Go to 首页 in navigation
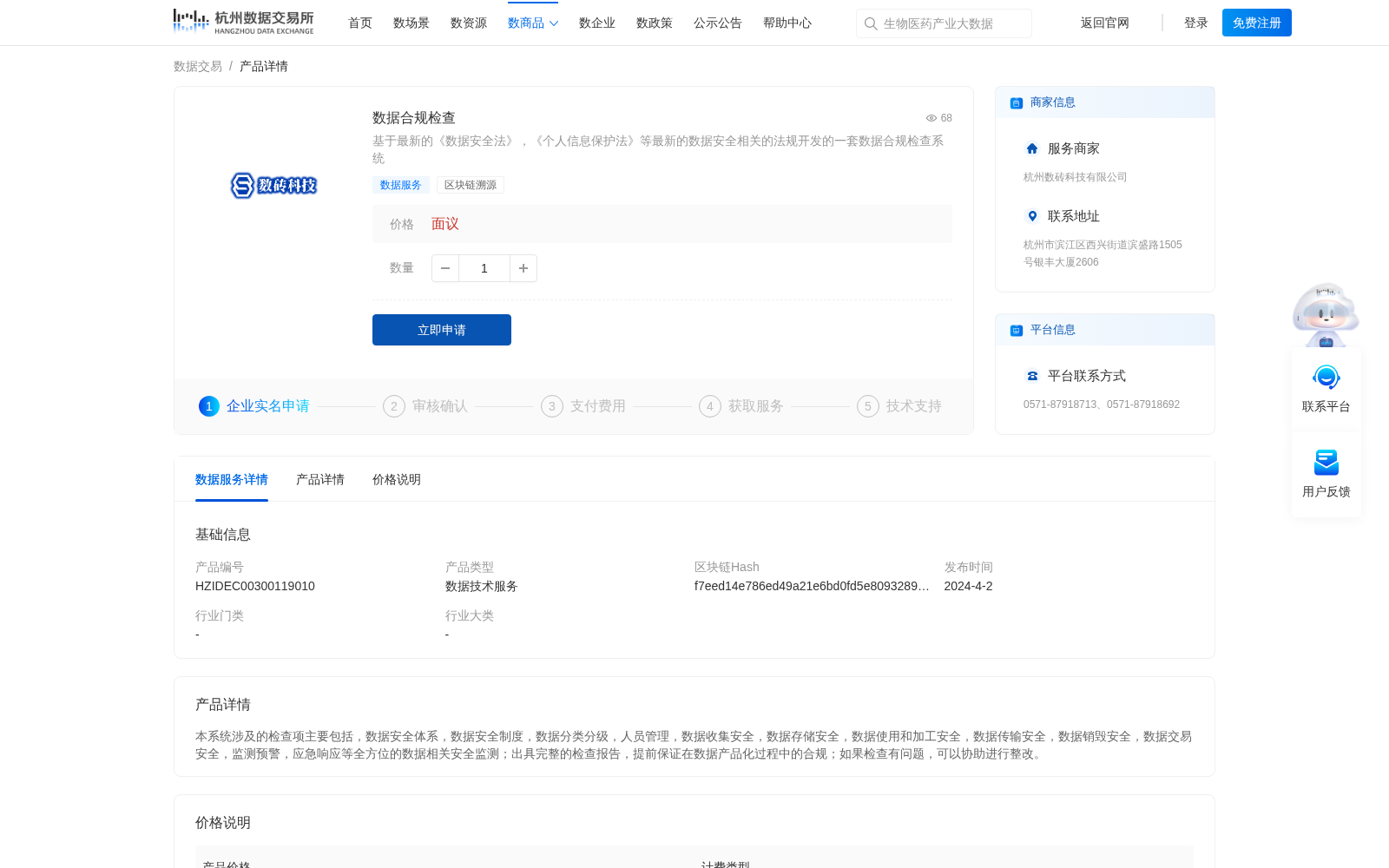This screenshot has height=868, width=1389. (x=360, y=23)
